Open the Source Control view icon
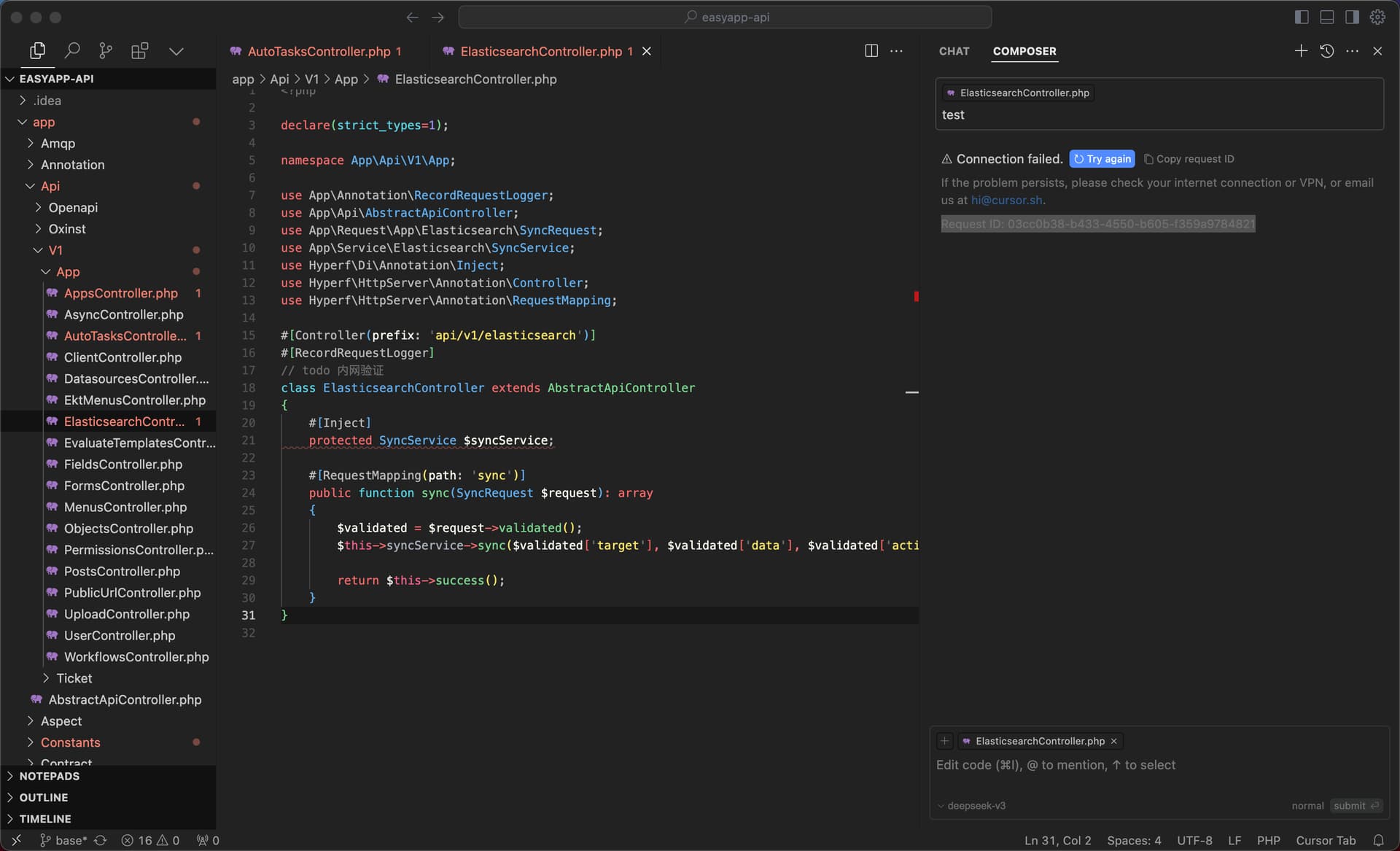1400x851 pixels. pyautogui.click(x=106, y=50)
